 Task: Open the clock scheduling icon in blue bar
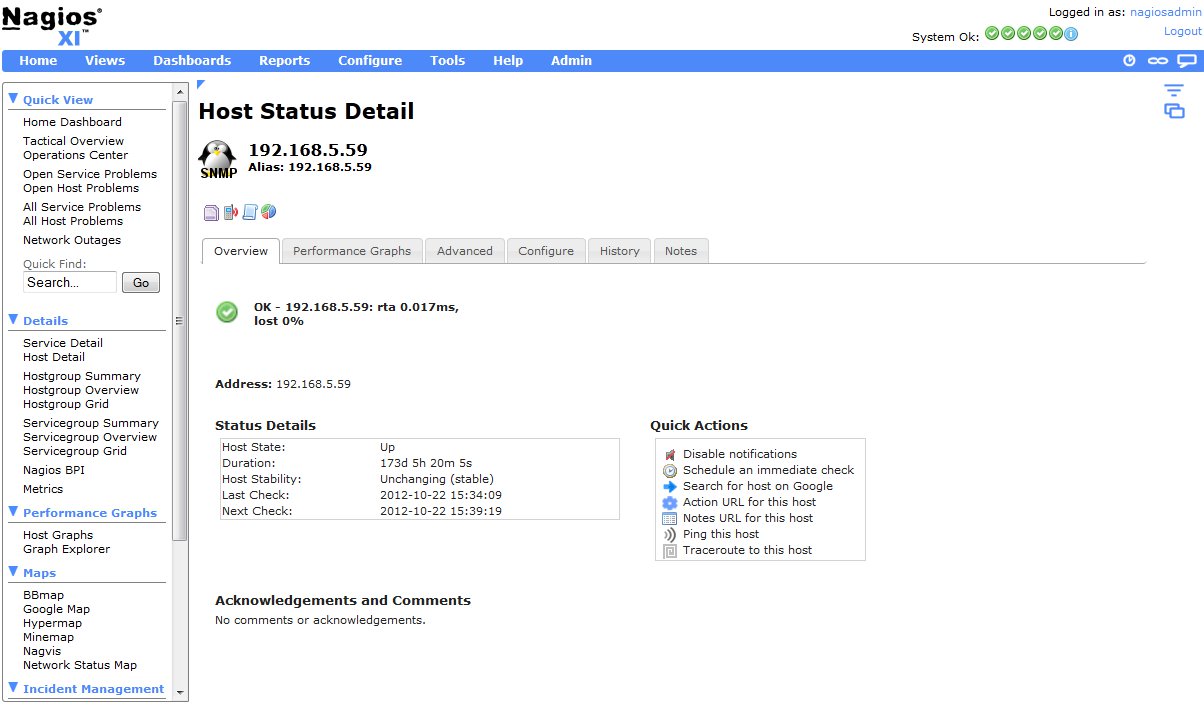[x=1130, y=61]
